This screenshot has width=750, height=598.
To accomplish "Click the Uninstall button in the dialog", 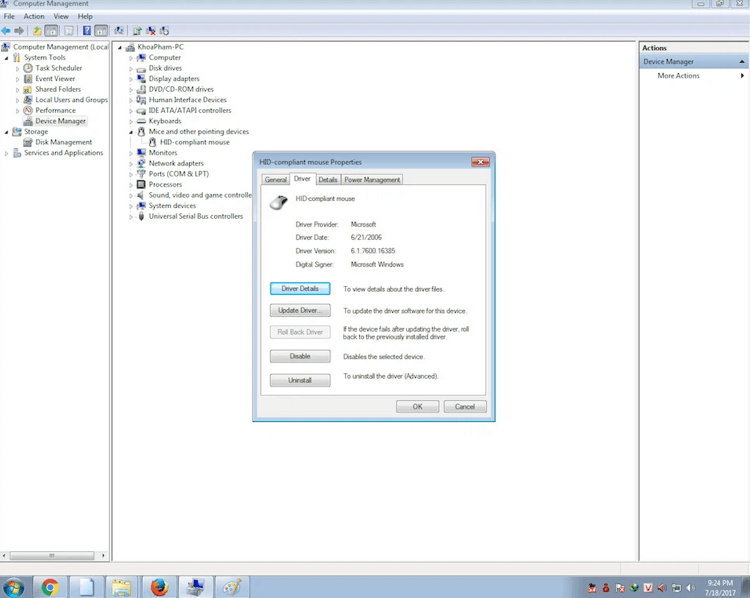I will (x=300, y=380).
